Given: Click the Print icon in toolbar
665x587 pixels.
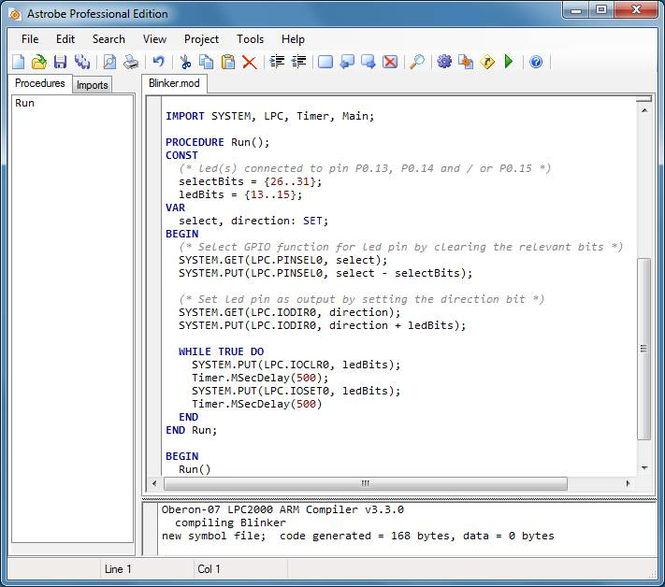Looking at the screenshot, I should (x=131, y=62).
